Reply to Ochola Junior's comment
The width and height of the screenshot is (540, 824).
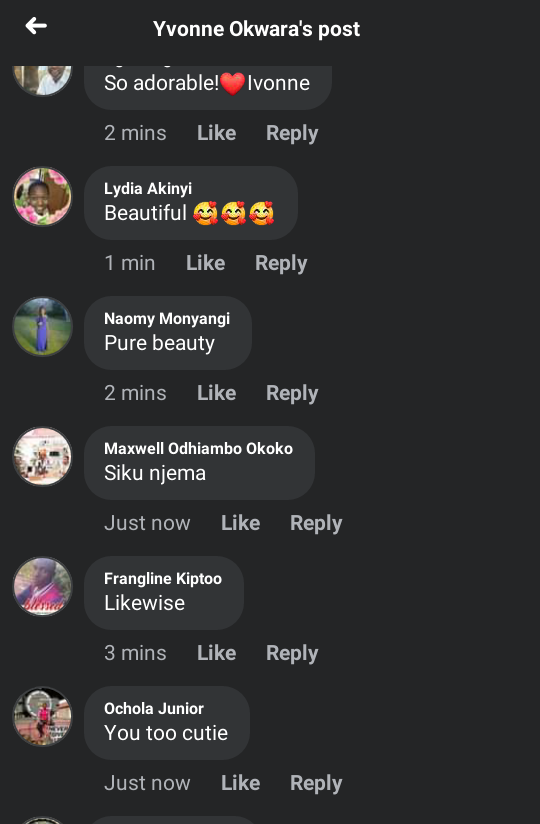[x=316, y=783]
